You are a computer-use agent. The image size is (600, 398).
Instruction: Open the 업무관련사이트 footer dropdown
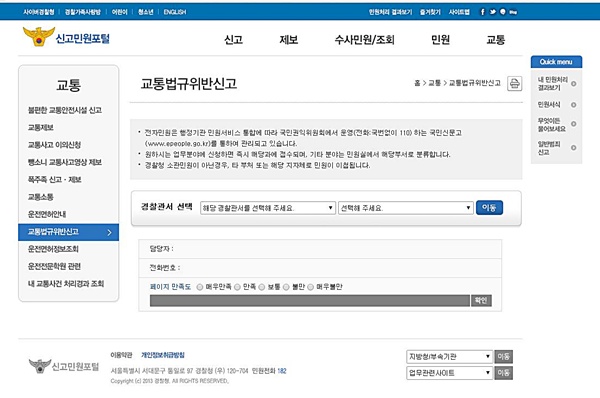point(449,373)
